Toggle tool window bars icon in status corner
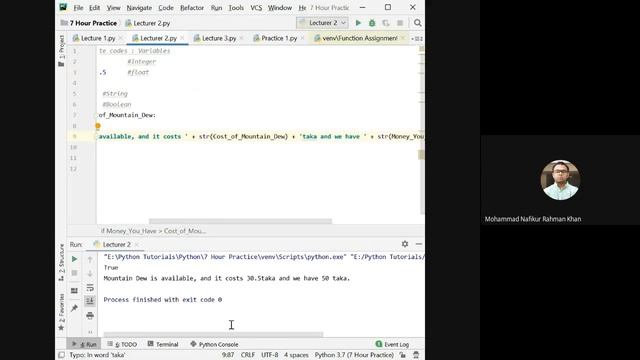 click(x=61, y=355)
